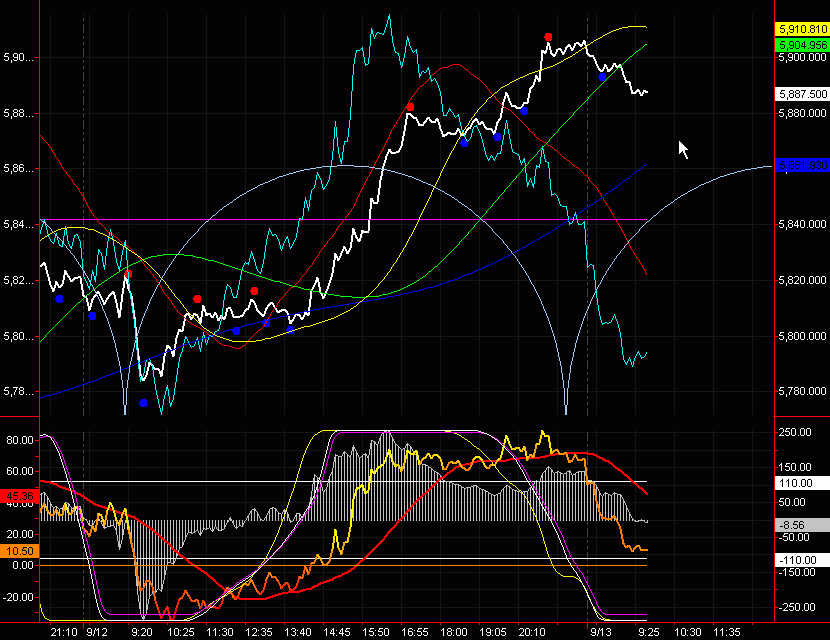
Task: Click the yellow 5,910.810 price label
Action: coord(801,29)
